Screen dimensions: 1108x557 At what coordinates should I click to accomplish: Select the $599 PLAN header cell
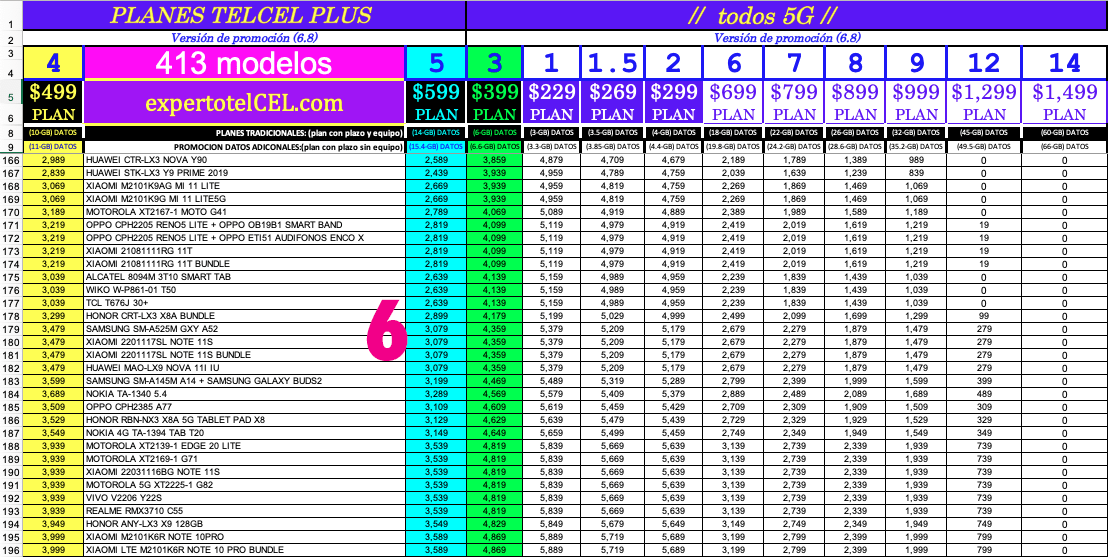[x=436, y=103]
